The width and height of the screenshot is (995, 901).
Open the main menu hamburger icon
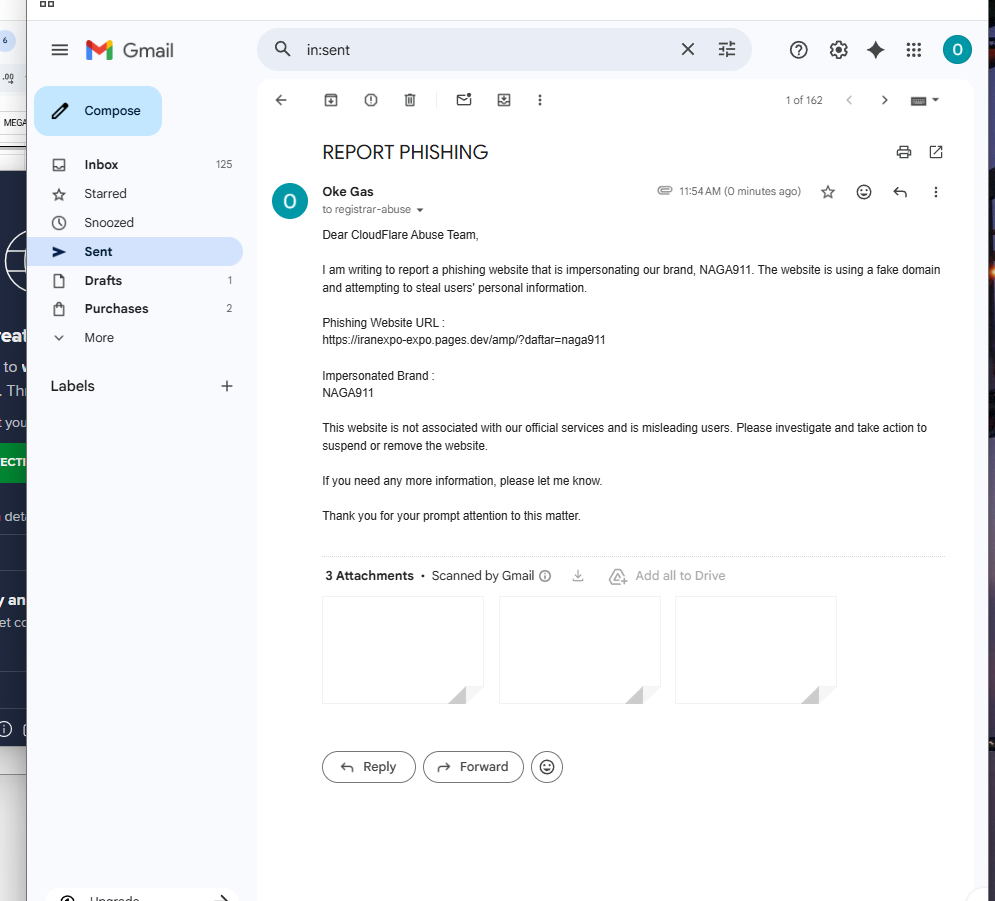60,49
